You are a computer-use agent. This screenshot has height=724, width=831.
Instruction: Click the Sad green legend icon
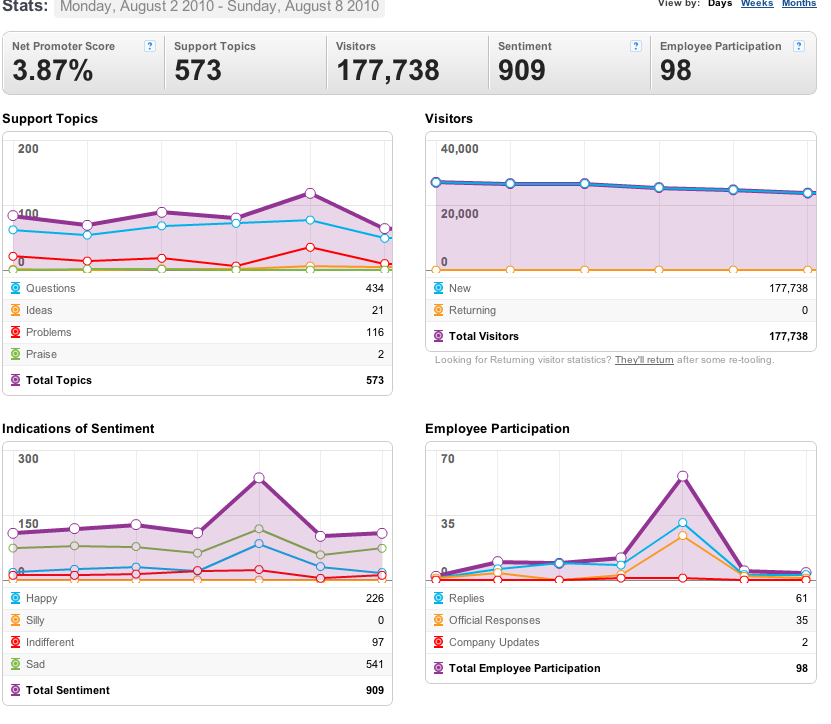15,664
